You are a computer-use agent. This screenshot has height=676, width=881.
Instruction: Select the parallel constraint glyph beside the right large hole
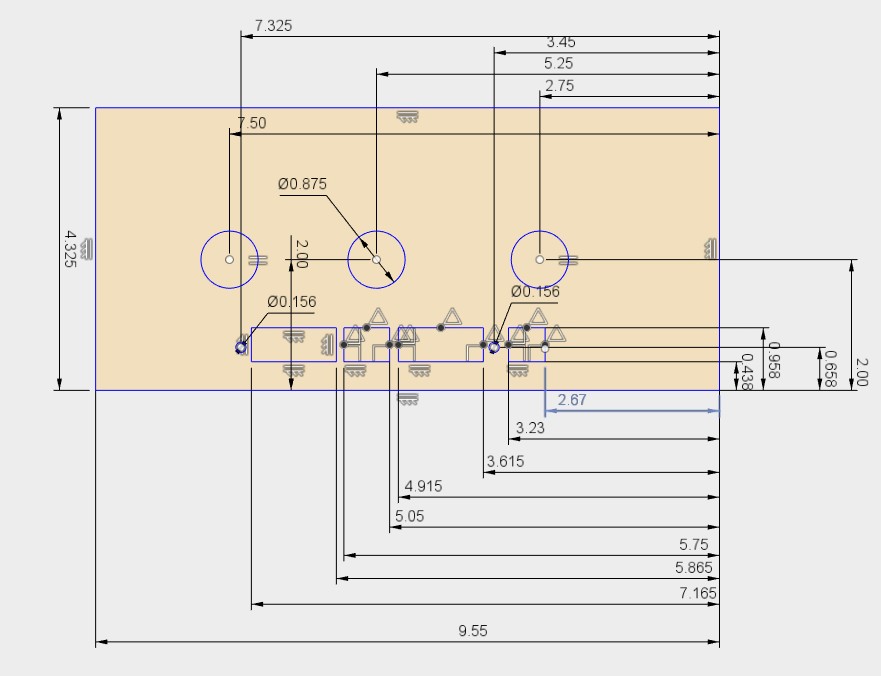[568, 259]
